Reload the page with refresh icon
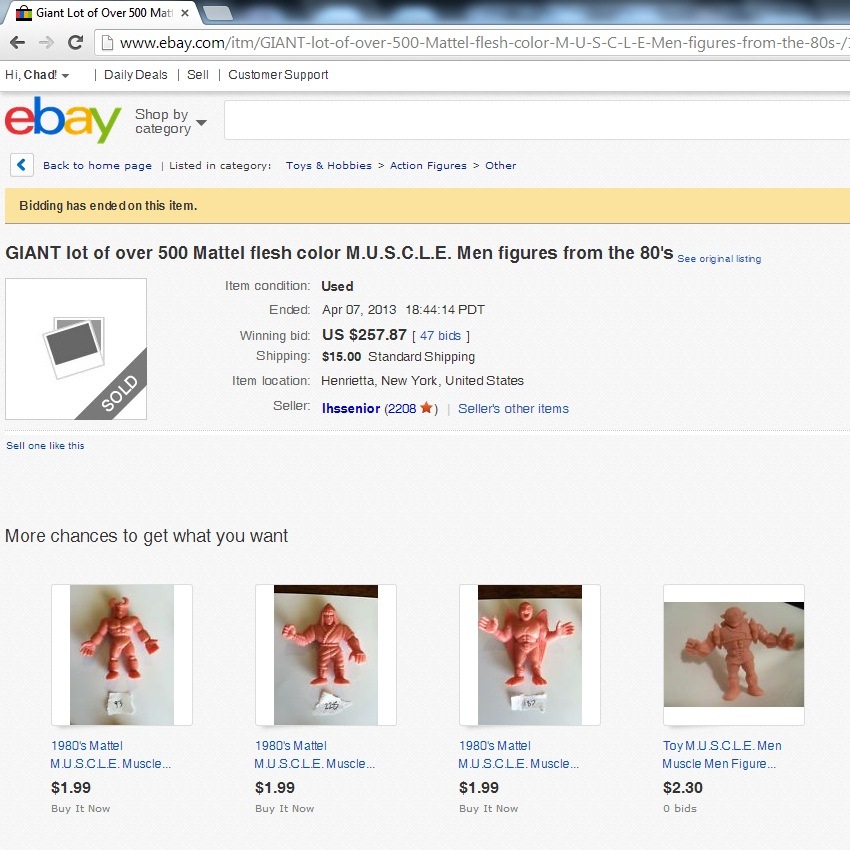The image size is (850, 850). pos(75,42)
